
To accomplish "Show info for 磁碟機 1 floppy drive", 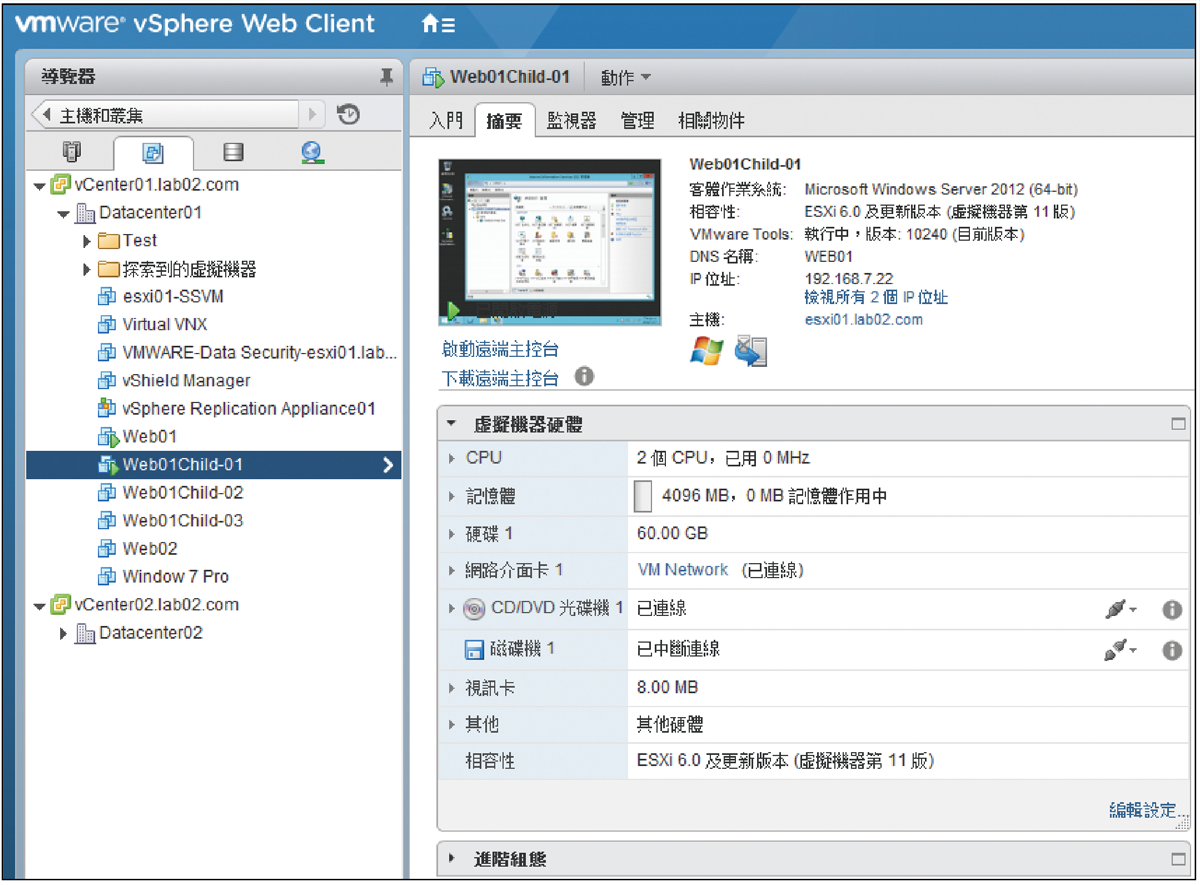I will point(1172,650).
